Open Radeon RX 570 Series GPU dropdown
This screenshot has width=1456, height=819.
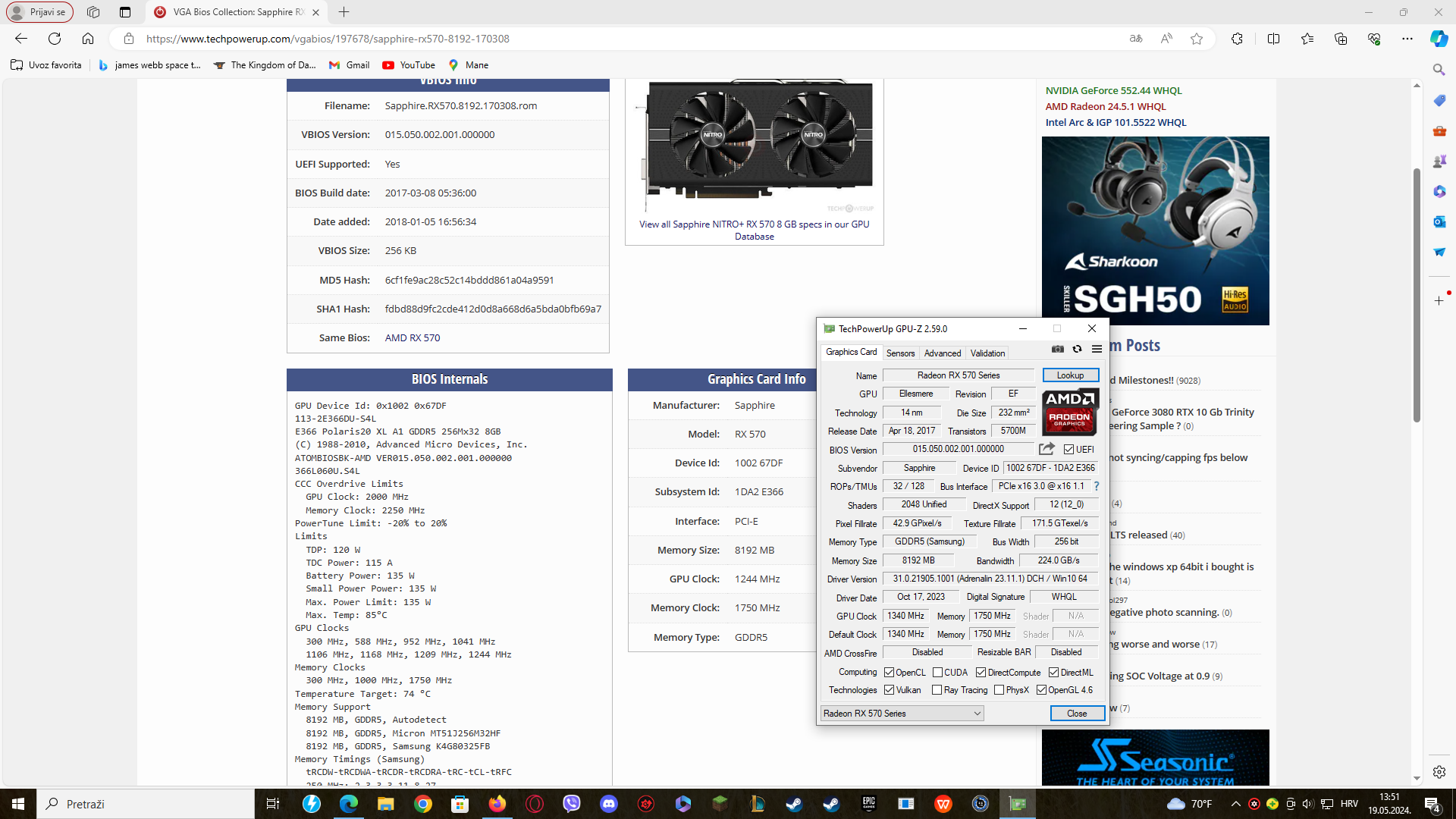coord(902,714)
